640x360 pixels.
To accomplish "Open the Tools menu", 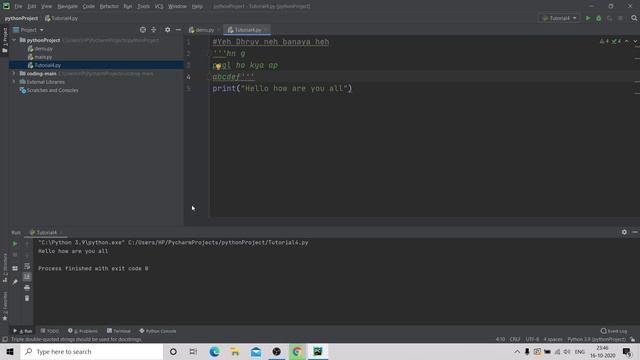I will [x=143, y=6].
